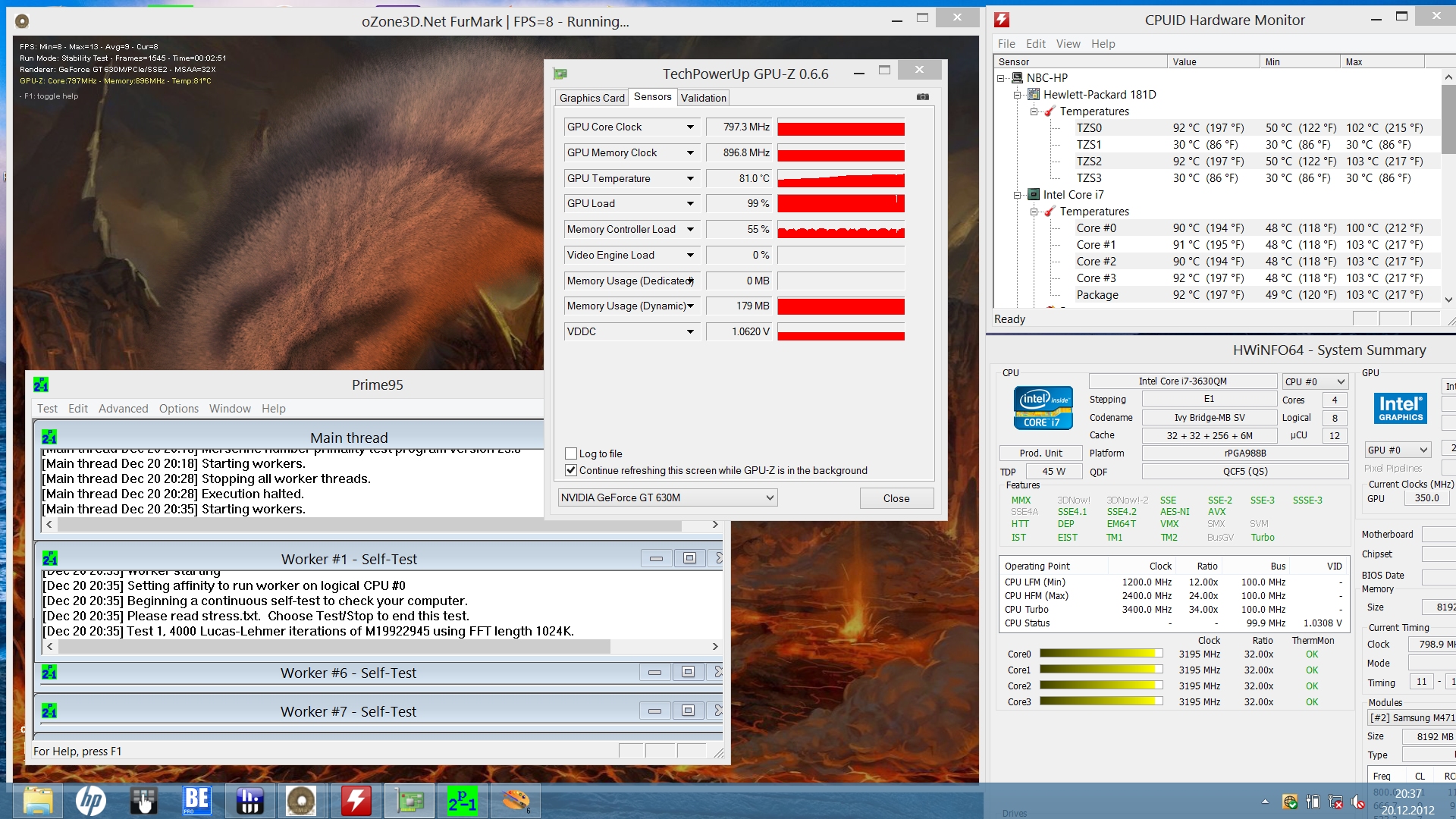Switch to HWiNFO64 from the taskbar
The width and height of the screenshot is (1456, 819).
[x=249, y=801]
